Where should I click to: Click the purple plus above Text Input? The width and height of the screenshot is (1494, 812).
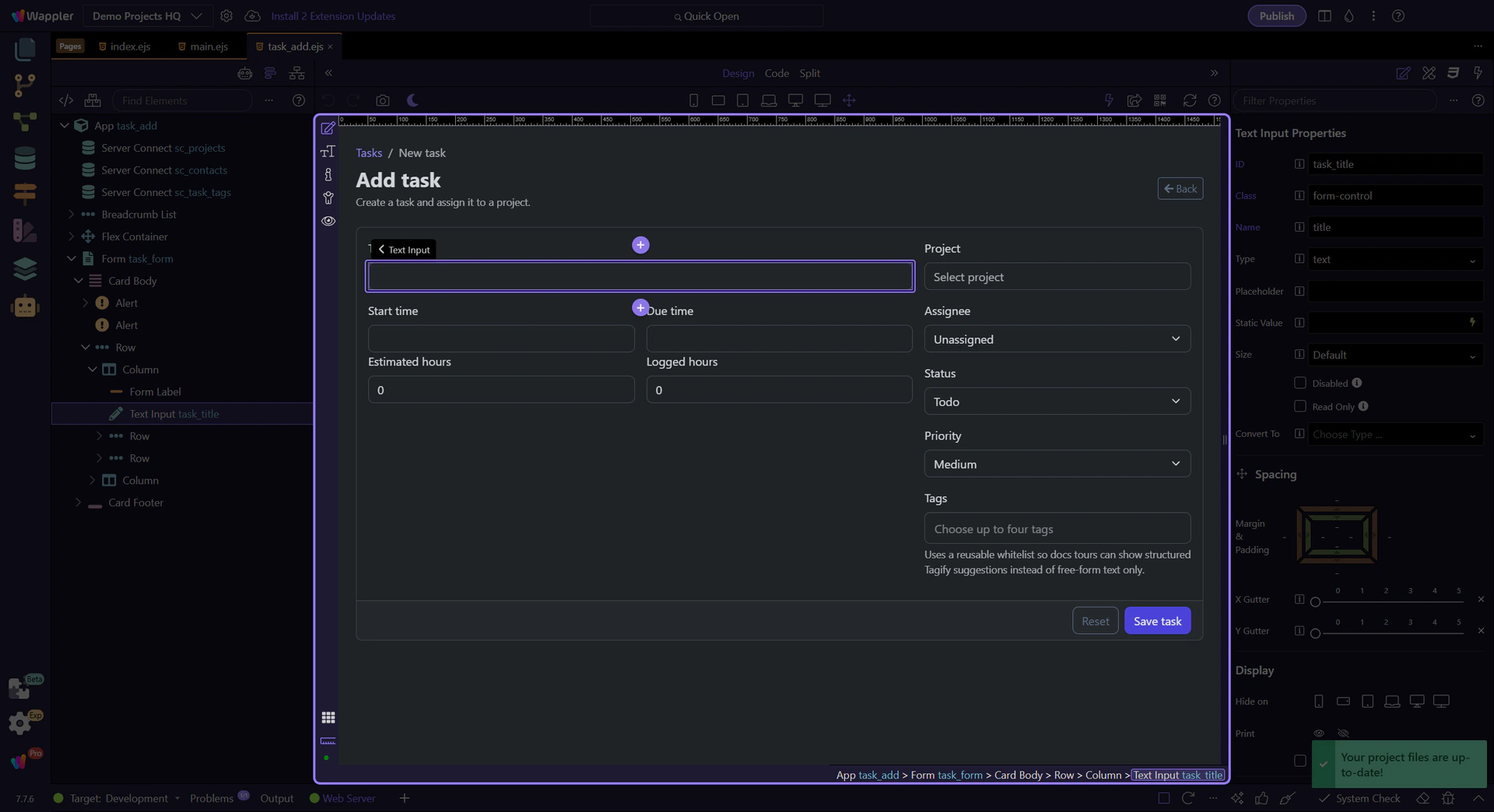640,245
